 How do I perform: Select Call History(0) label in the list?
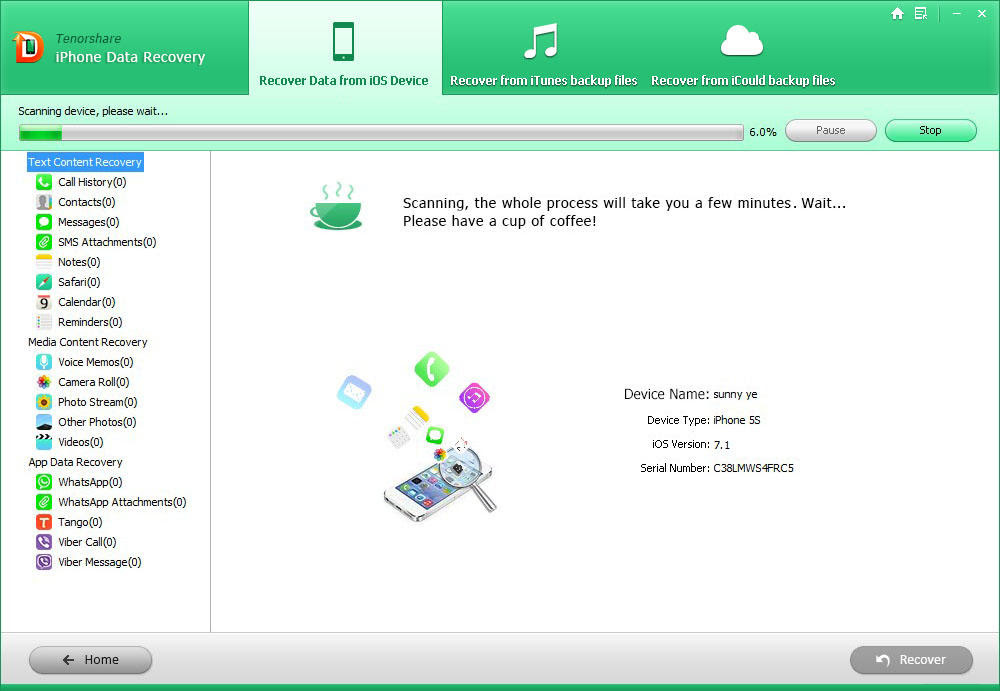click(x=92, y=182)
